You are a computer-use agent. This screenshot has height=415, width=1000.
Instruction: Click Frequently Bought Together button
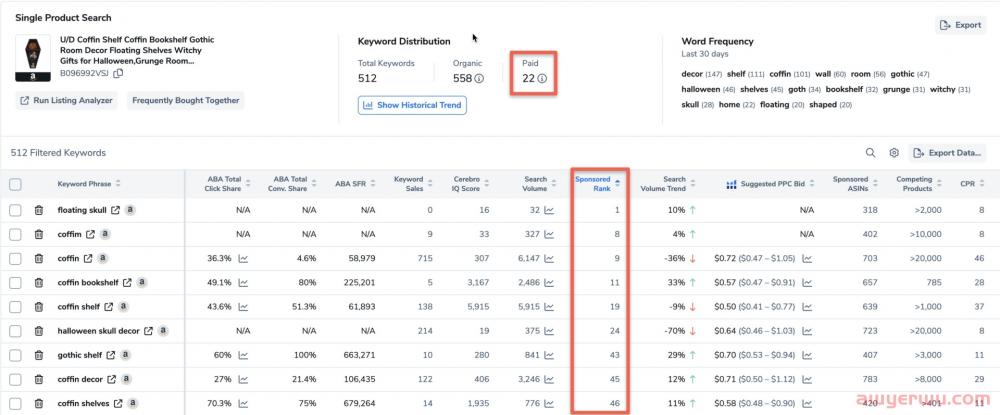186,101
